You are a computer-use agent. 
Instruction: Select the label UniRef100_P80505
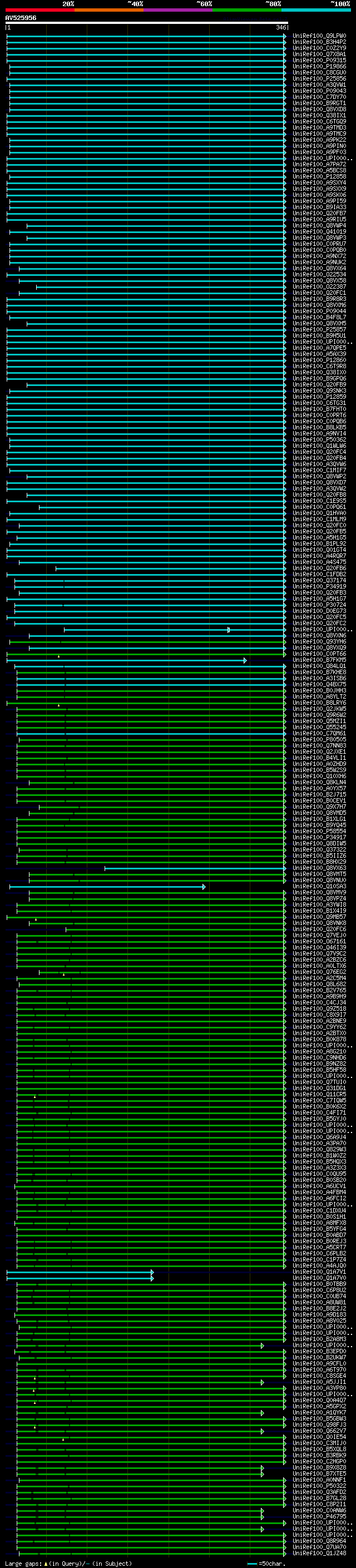tap(319, 740)
